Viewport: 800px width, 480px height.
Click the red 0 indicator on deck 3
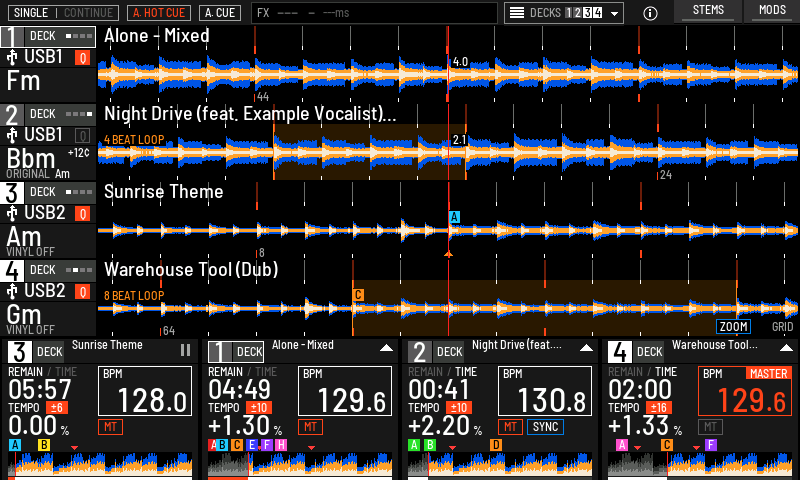(83, 214)
